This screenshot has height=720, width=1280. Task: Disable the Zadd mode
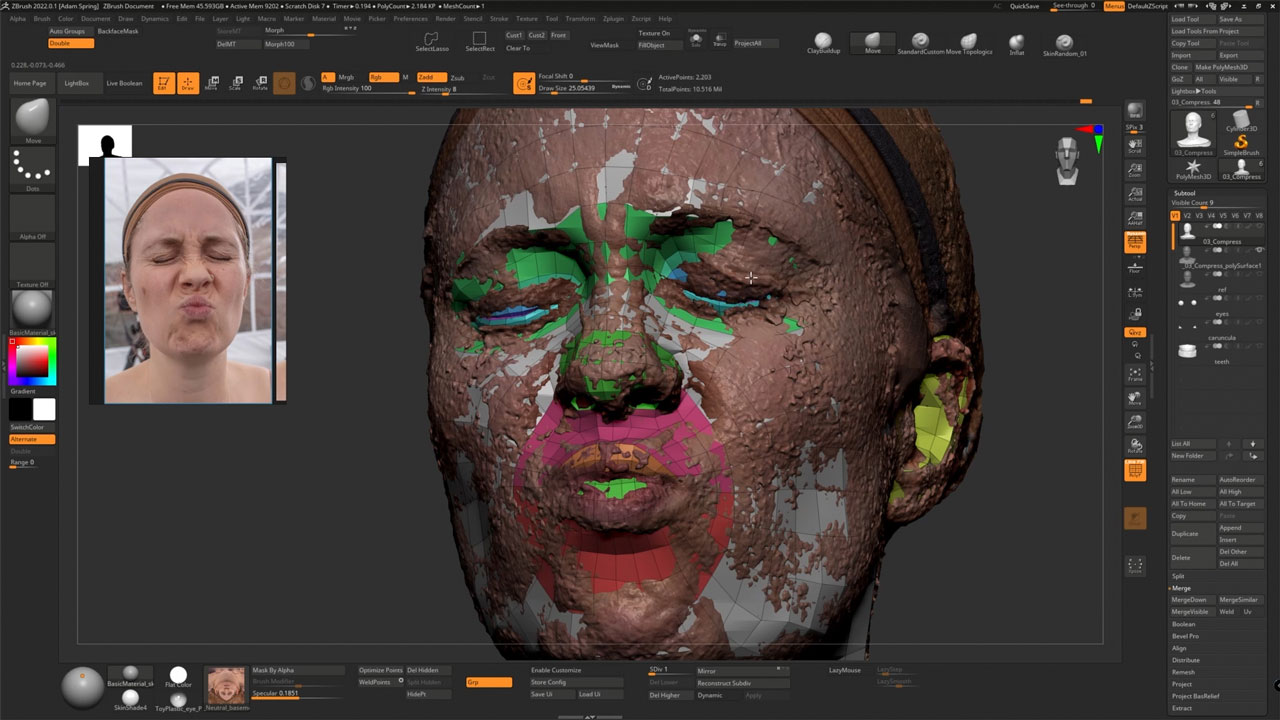430,77
